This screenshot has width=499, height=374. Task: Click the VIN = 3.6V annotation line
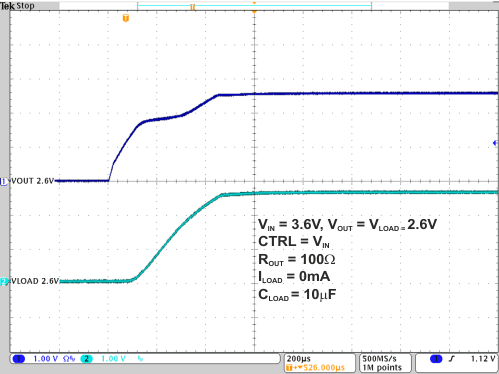(347, 225)
